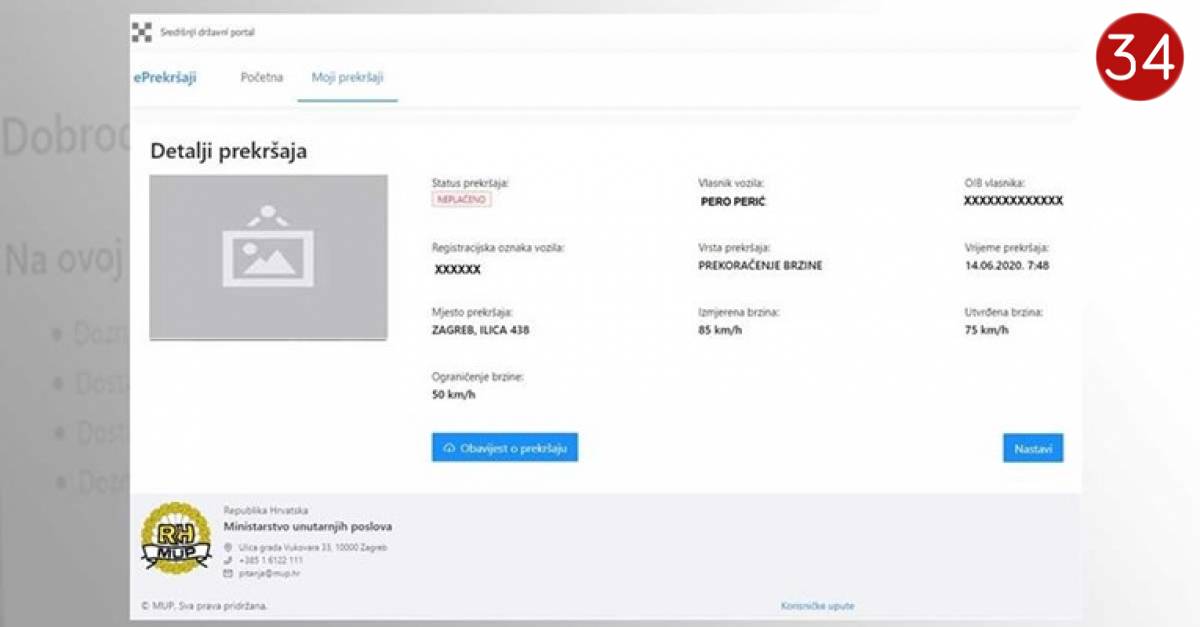Click the envelope email icon in footer
The image size is (1200, 627).
pyautogui.click(x=228, y=574)
